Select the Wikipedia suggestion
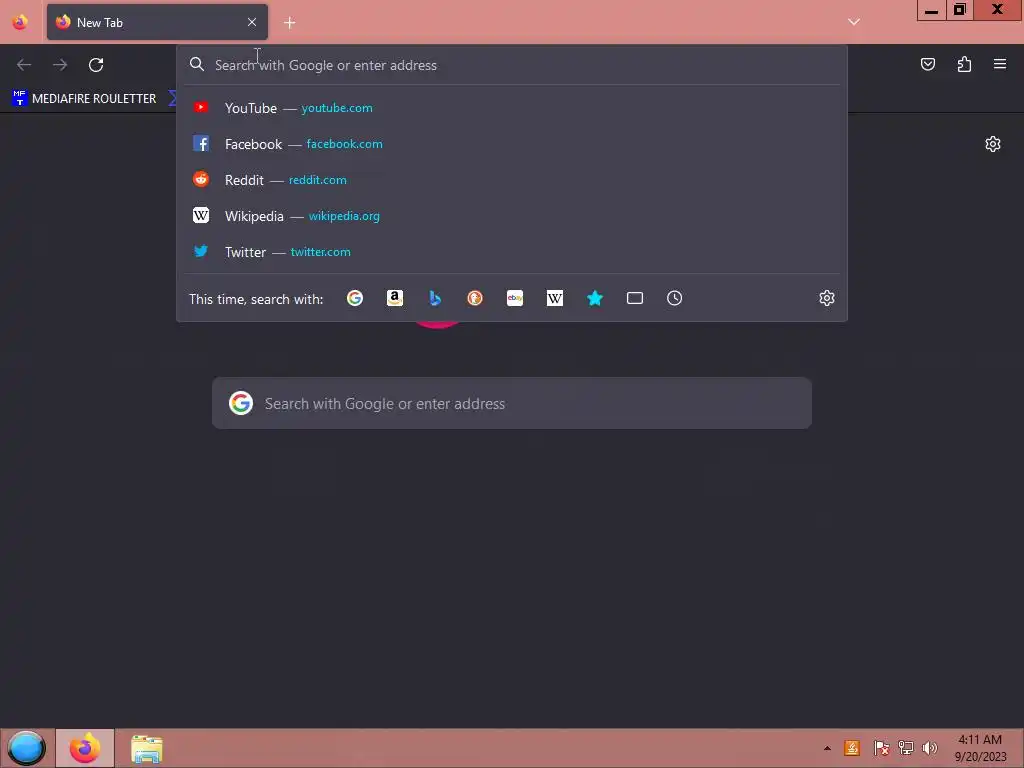Image resolution: width=1024 pixels, height=768 pixels. click(512, 216)
